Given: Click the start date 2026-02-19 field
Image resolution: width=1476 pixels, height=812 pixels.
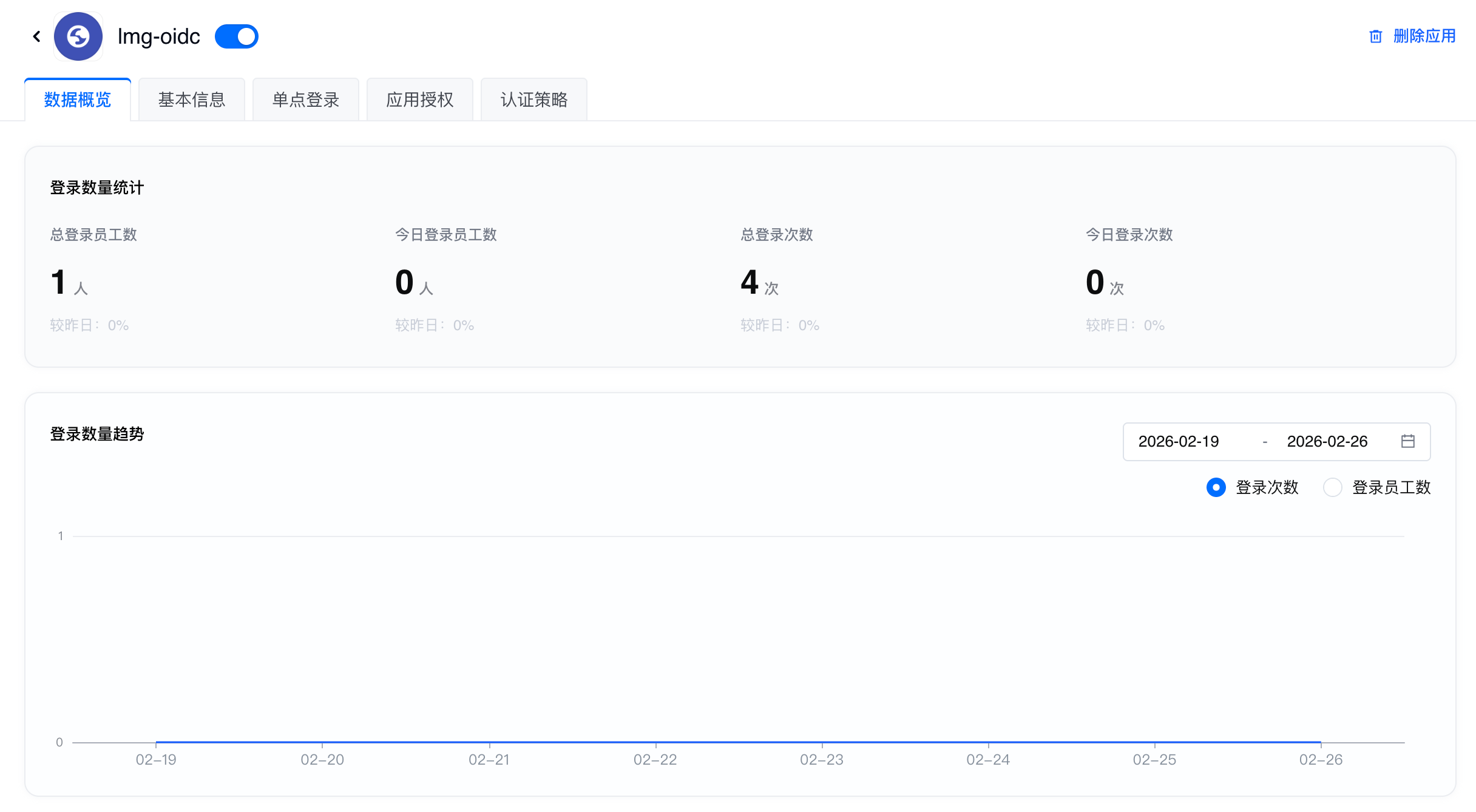Looking at the screenshot, I should pos(1179,441).
